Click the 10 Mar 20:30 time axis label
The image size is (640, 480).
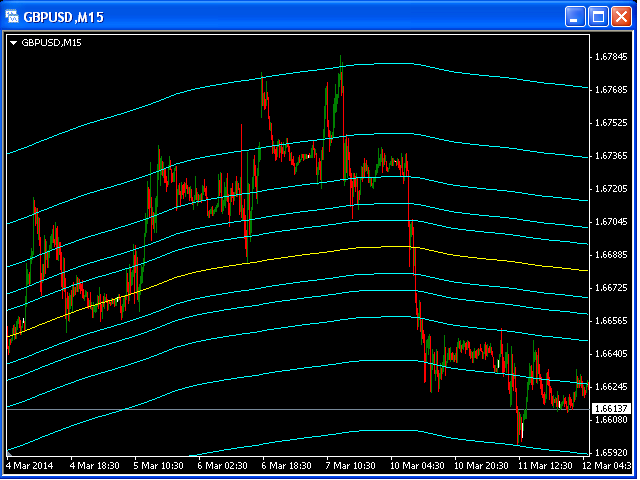(482, 466)
